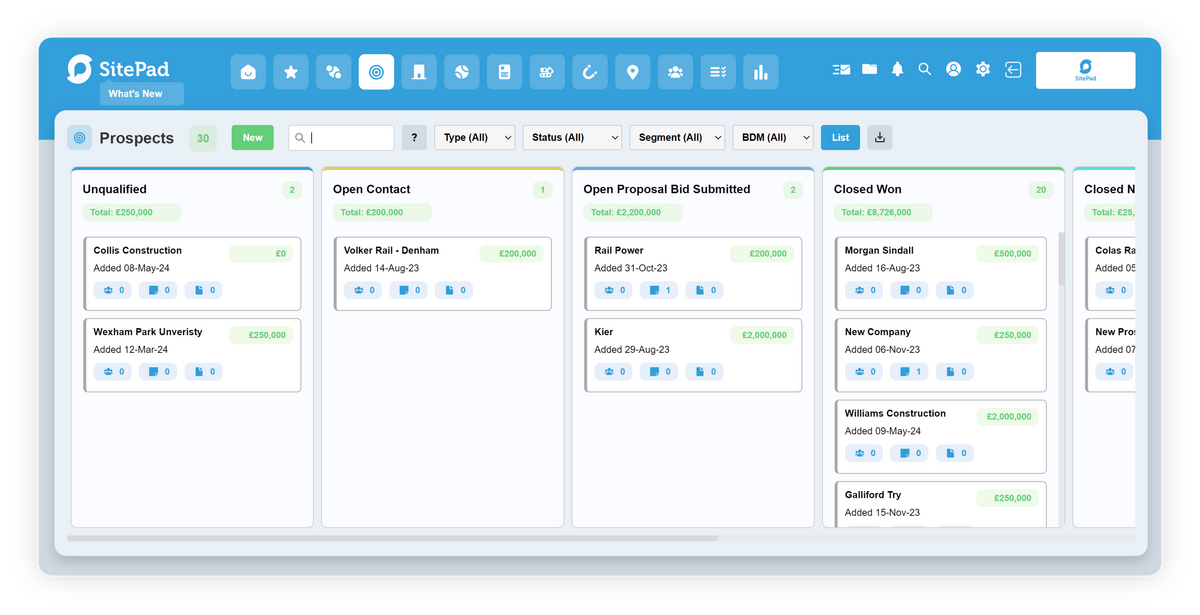1200x615 pixels.
Task: Click the green New button
Action: [x=253, y=138]
